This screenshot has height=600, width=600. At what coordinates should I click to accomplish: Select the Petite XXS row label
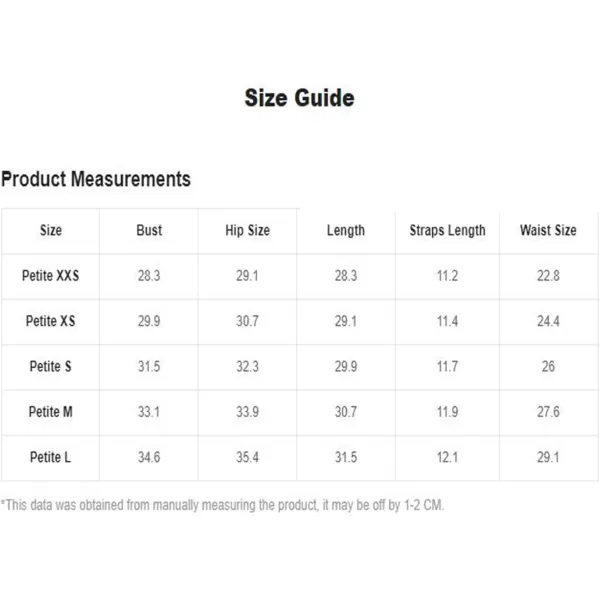tap(51, 276)
